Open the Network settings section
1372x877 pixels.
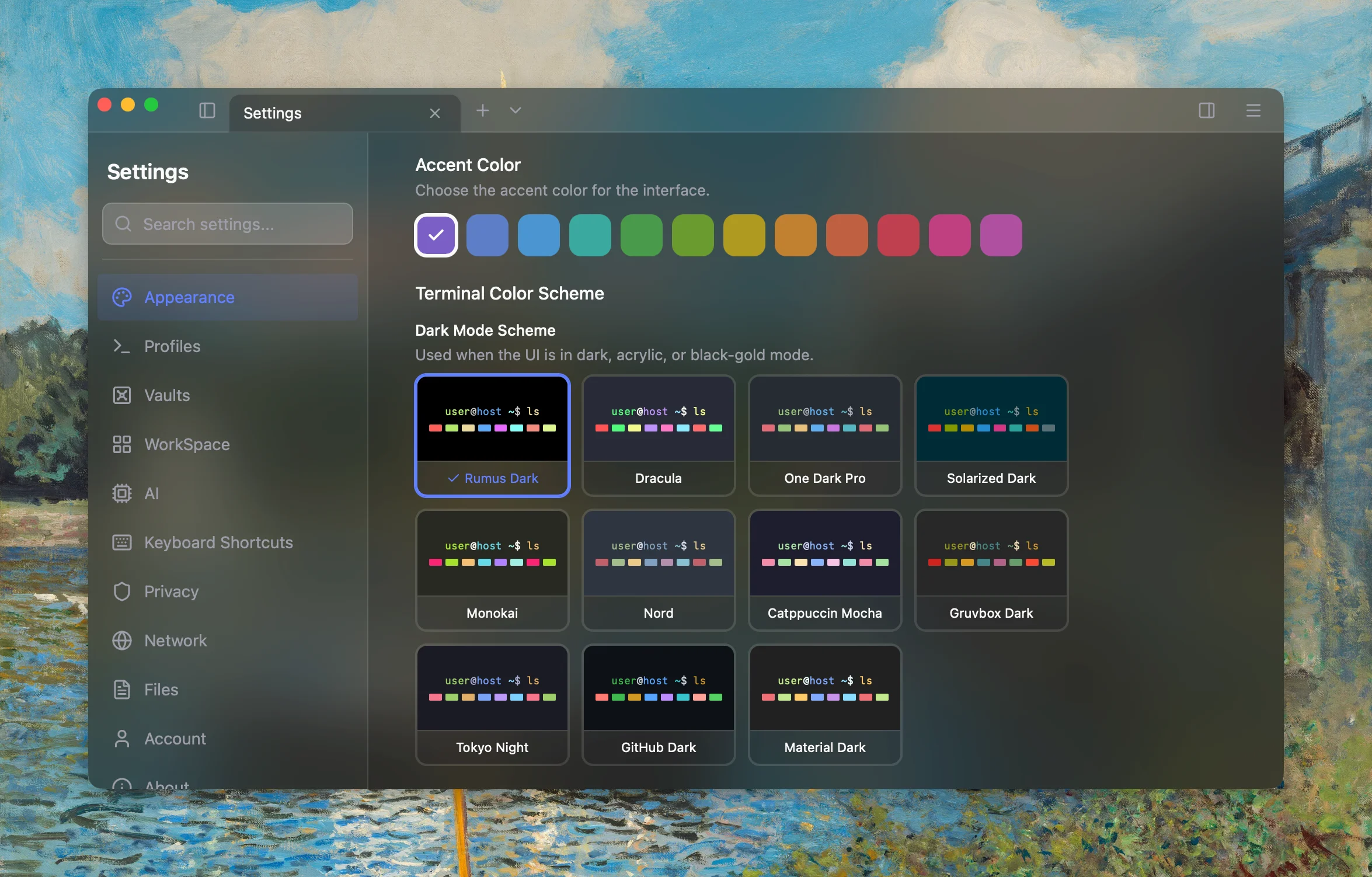[175, 640]
